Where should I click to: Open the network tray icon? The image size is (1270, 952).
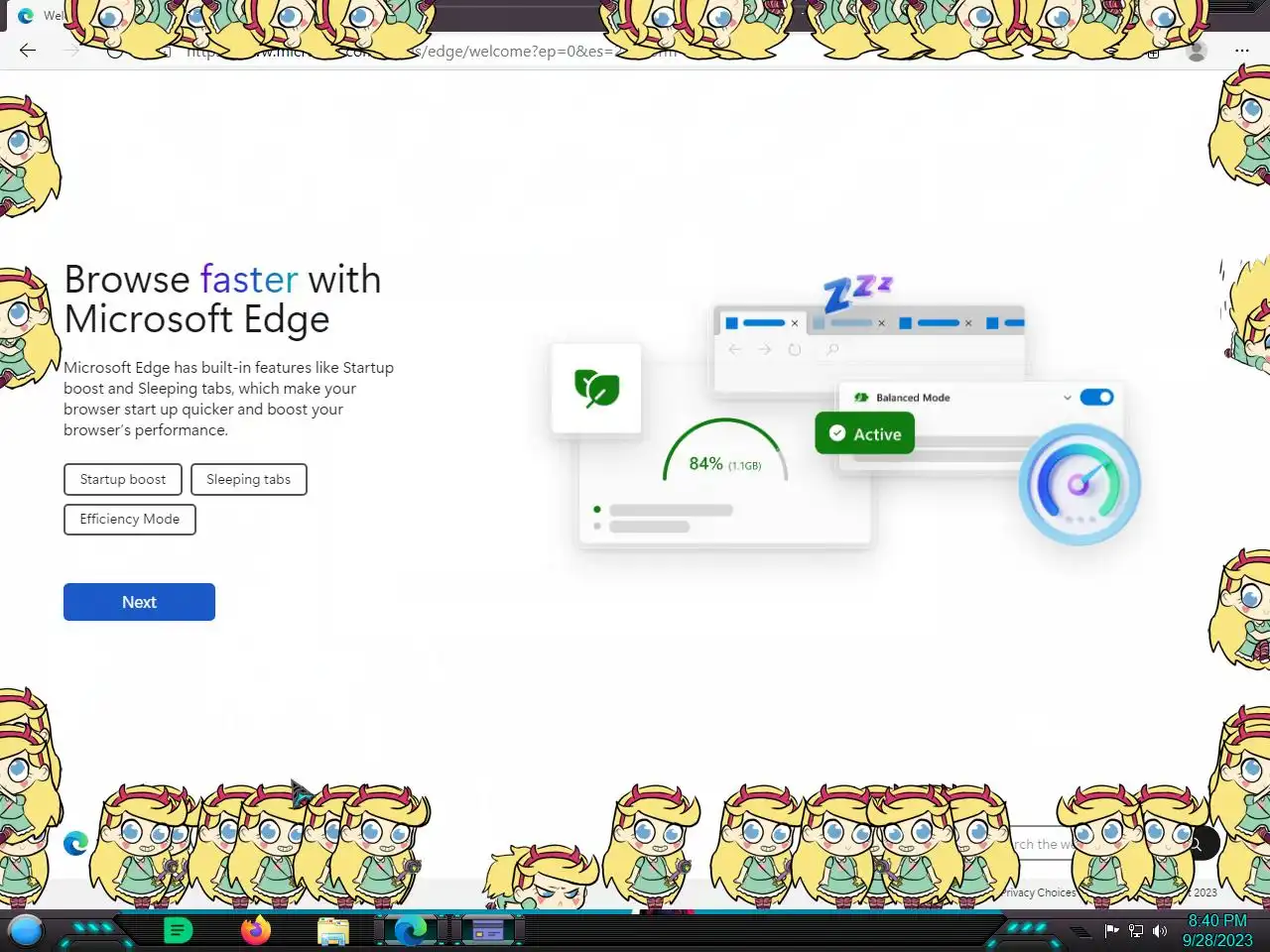(1136, 930)
